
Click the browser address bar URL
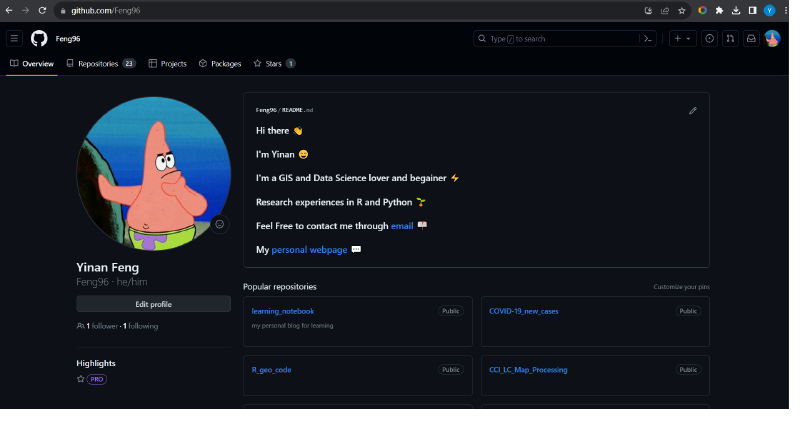pos(106,11)
